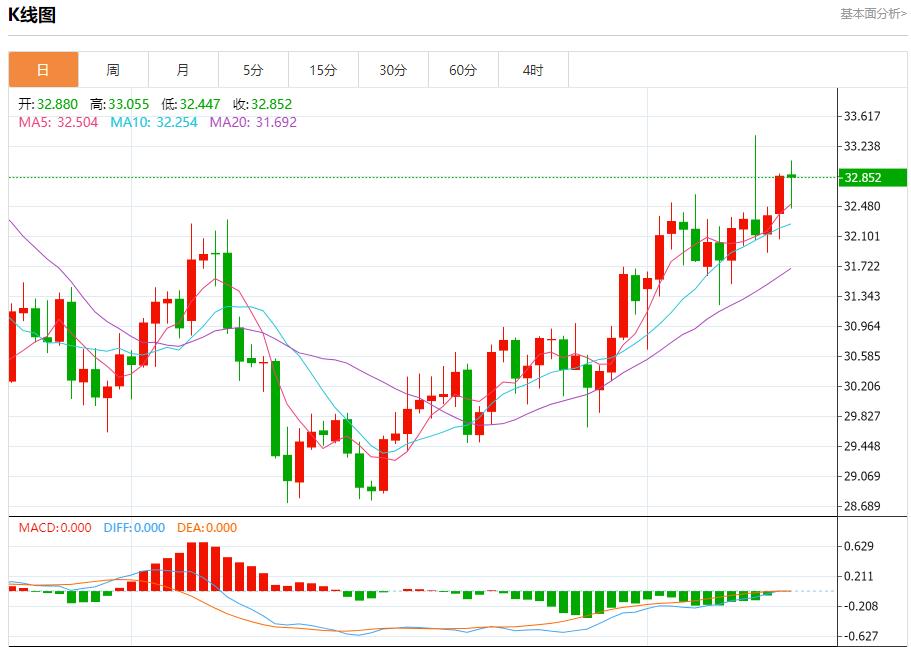Open the 15分 interval tab

pos(323,70)
